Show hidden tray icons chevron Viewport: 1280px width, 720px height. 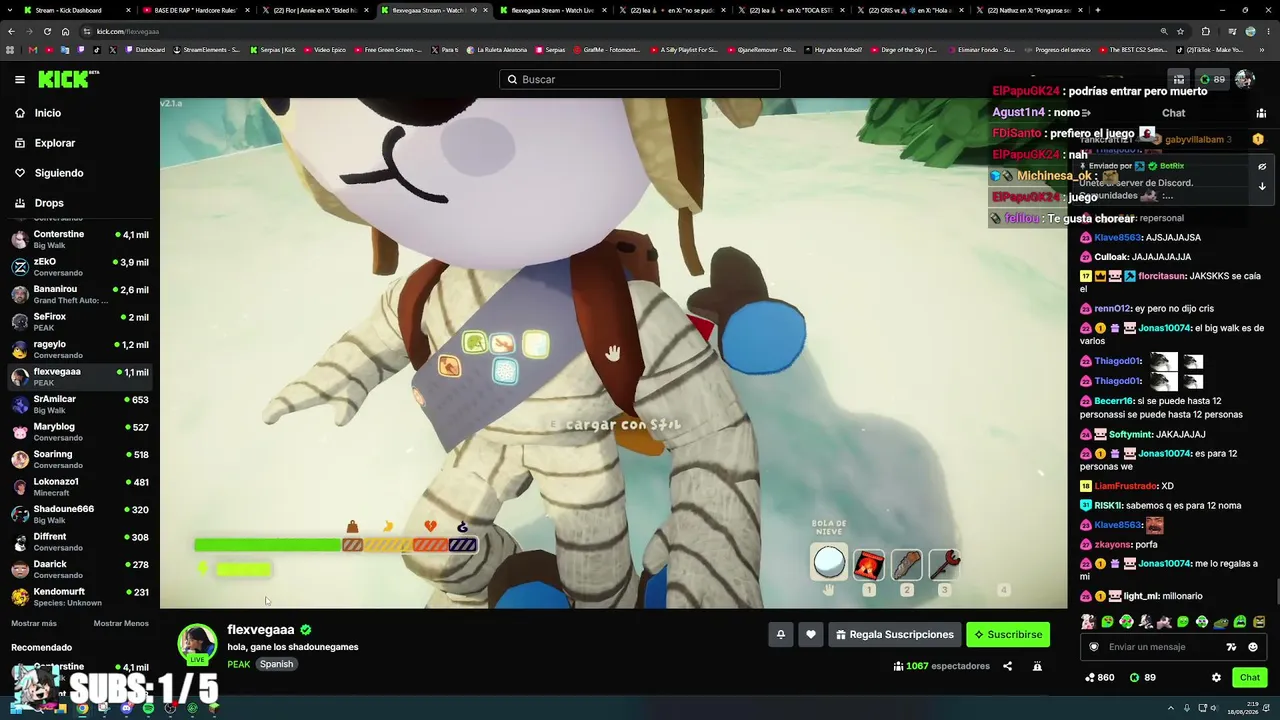(1171, 709)
